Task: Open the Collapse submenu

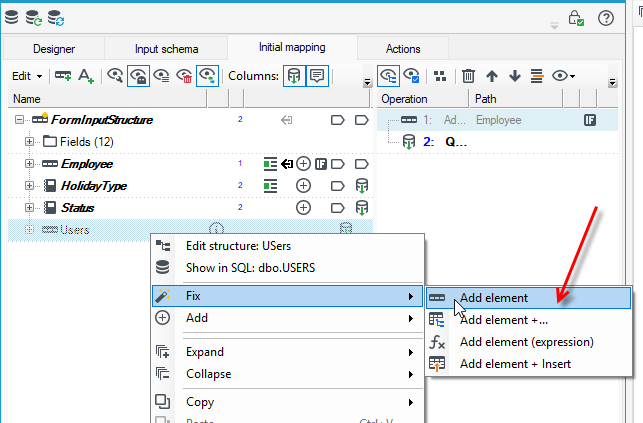Action: coord(287,374)
